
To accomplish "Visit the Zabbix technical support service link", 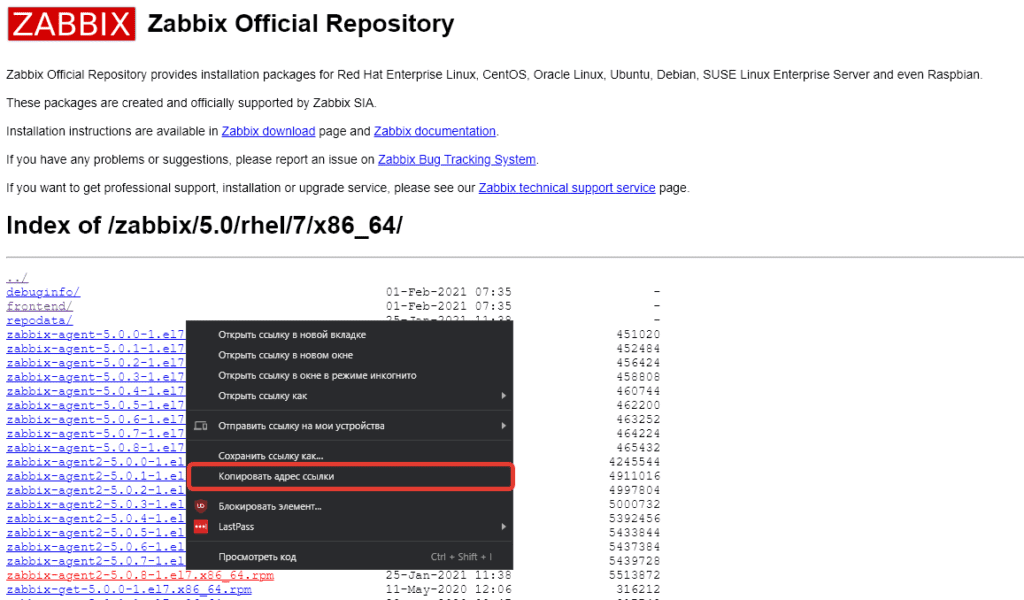I will (567, 188).
